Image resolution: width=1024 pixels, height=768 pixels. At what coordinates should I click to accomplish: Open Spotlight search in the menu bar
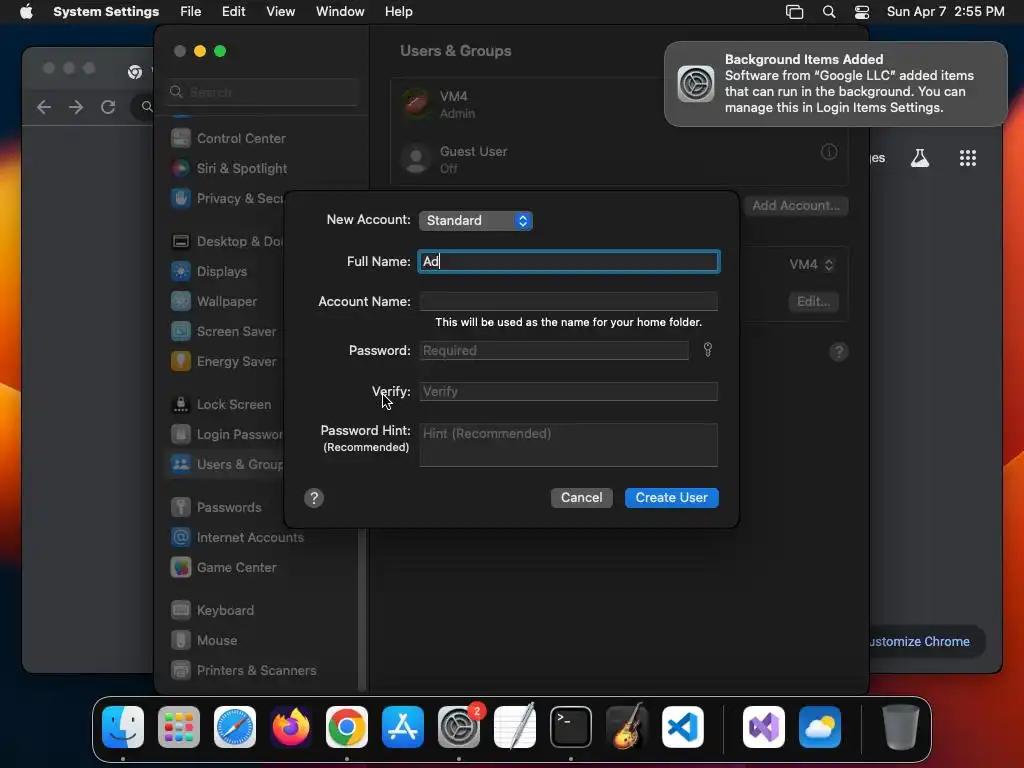coord(829,12)
